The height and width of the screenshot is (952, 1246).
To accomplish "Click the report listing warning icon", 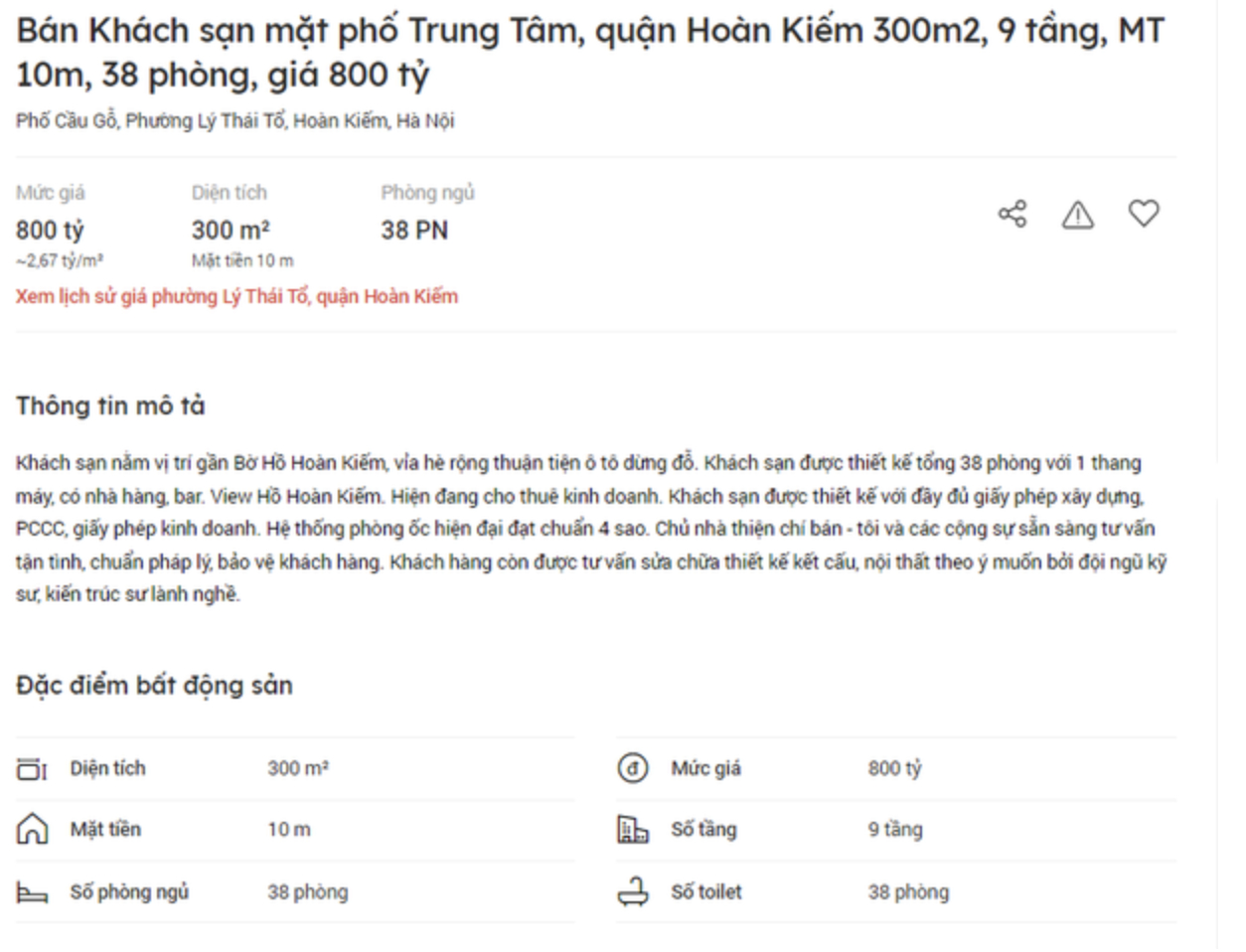I will [1080, 215].
